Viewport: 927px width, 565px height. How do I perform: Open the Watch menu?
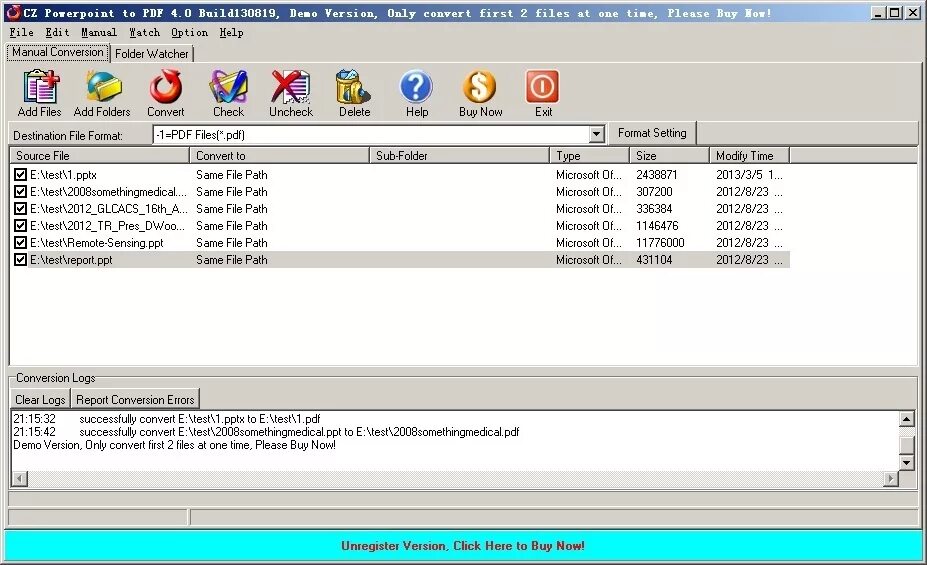tap(144, 33)
